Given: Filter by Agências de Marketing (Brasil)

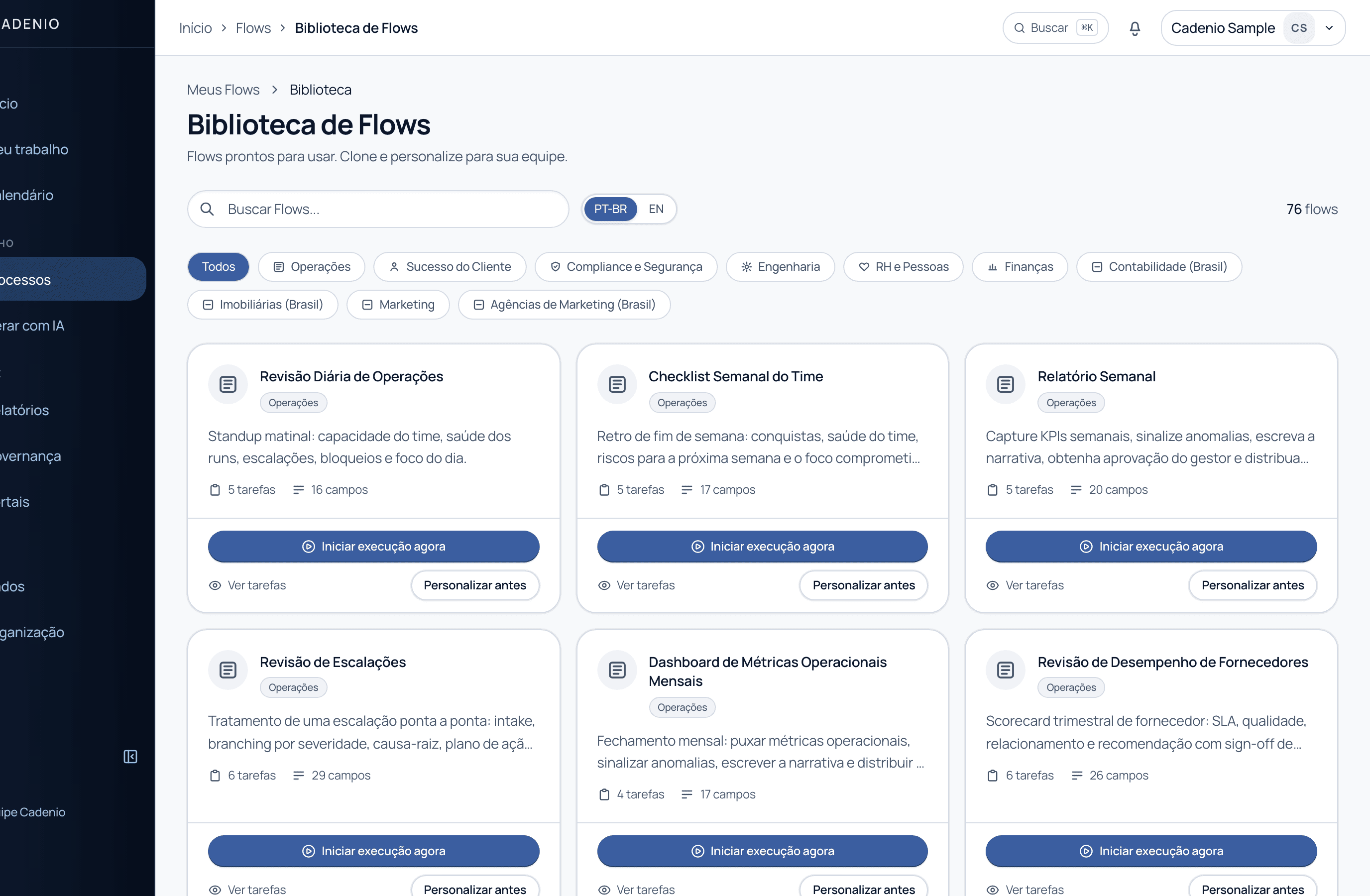Looking at the screenshot, I should (564, 305).
